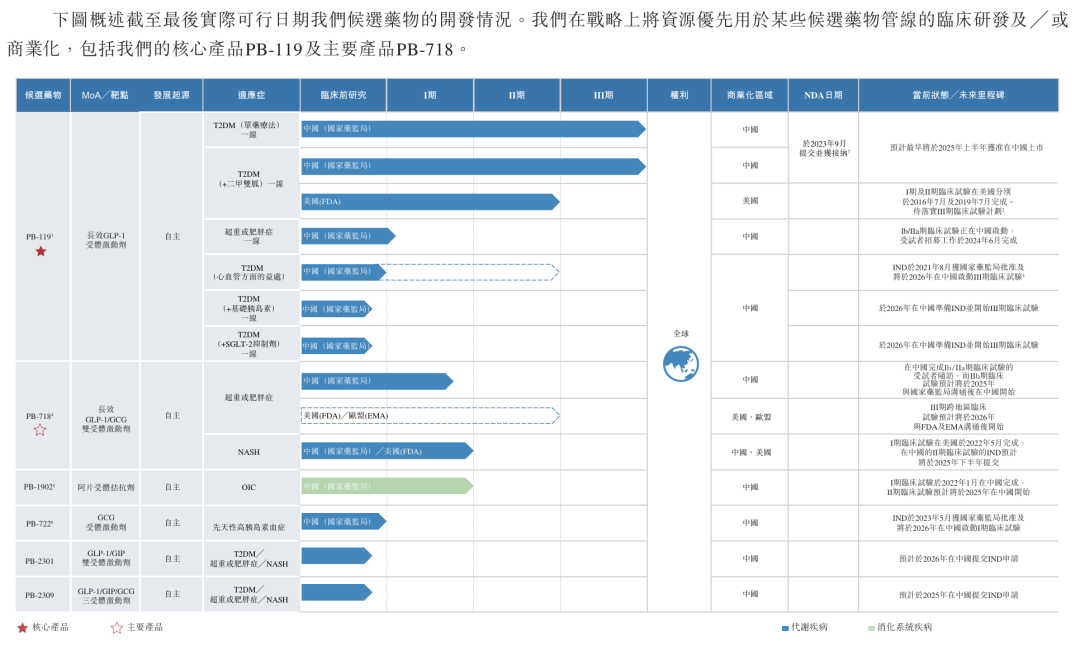Select the 發展起源 column header
Screen dimensions: 1080x645
[x=171, y=95]
